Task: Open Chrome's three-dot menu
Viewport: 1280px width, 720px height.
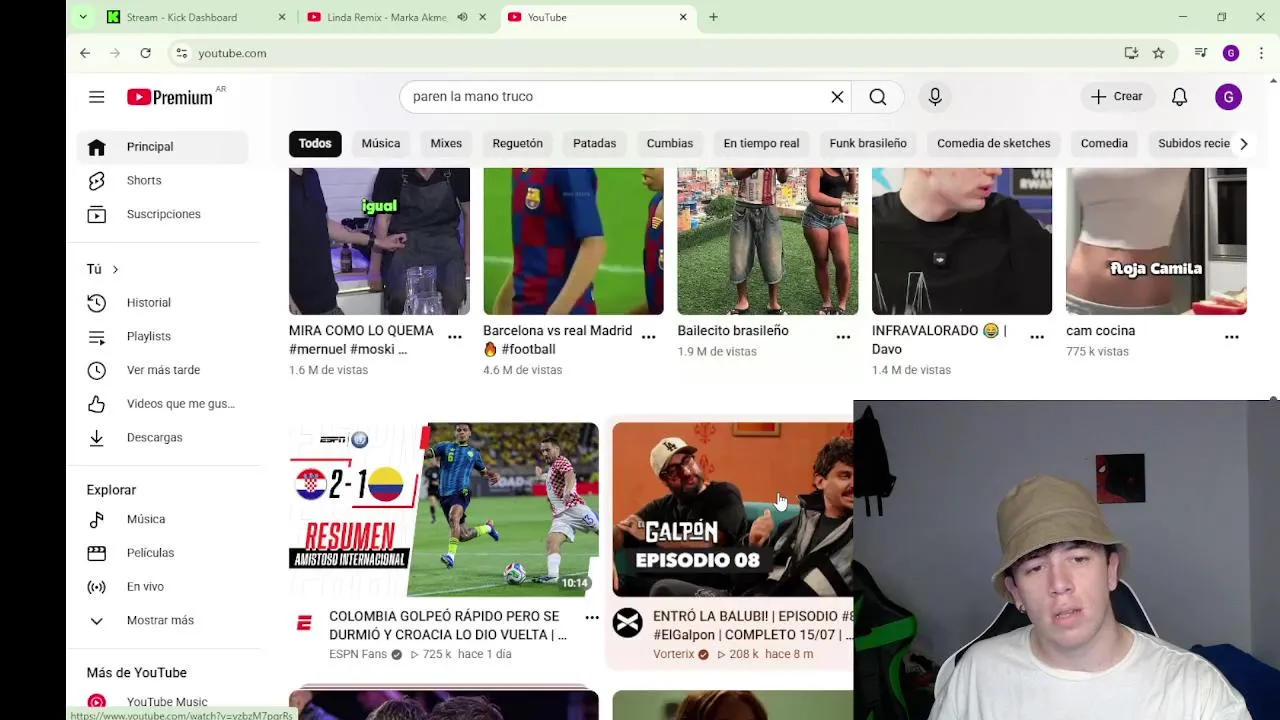Action: click(1261, 53)
